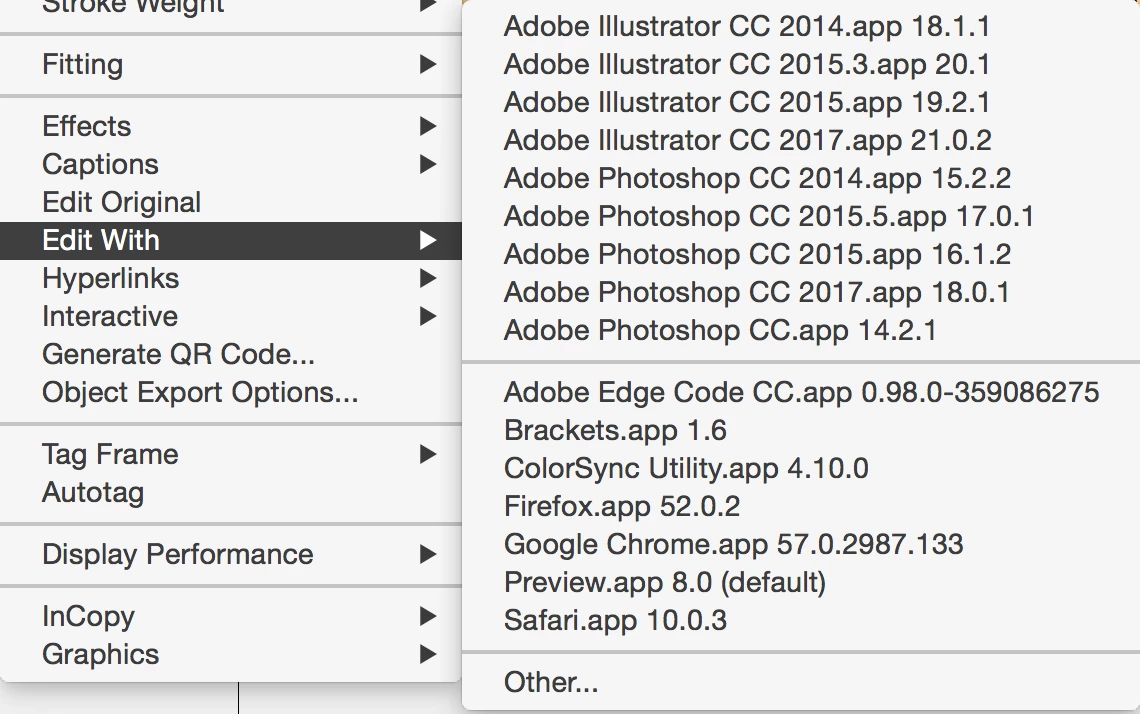Open the Interactive submenu
1140x714 pixels.
[110, 316]
